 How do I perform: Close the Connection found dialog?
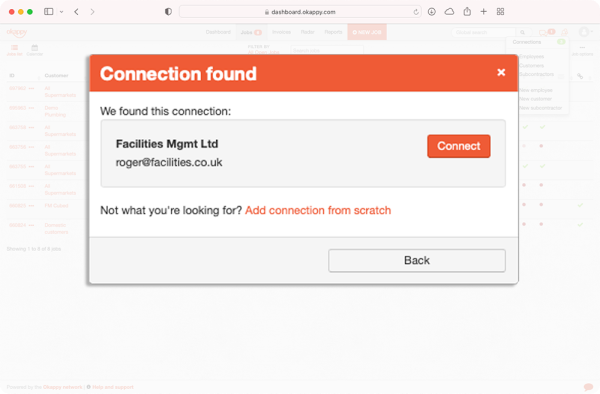[501, 72]
